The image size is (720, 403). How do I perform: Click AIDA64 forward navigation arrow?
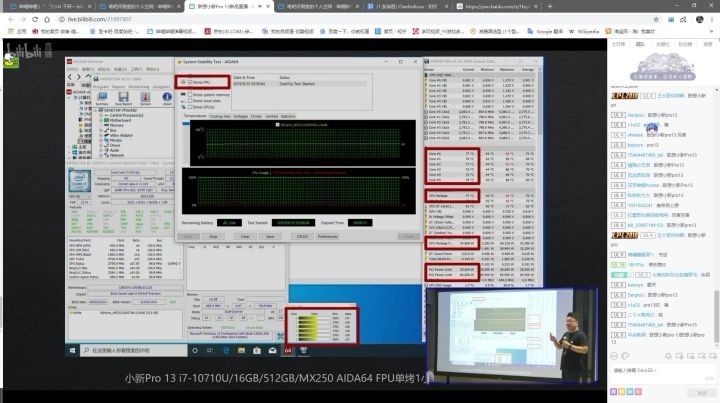tap(79, 77)
